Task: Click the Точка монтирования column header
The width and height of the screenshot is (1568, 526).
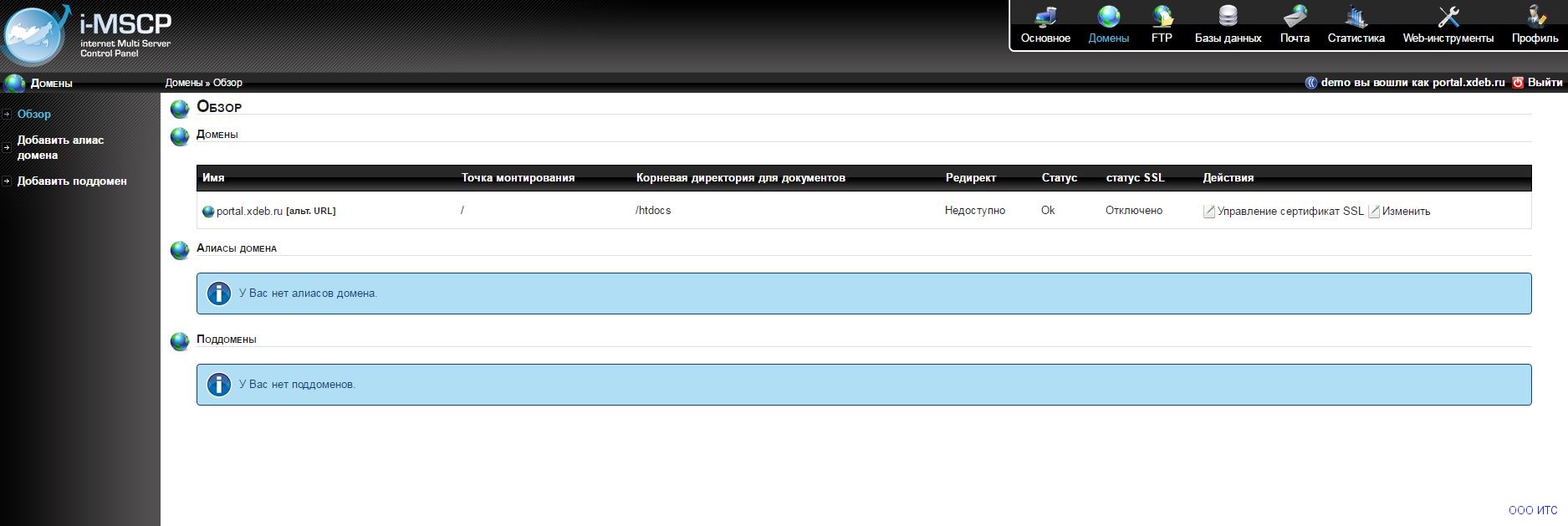Action: click(518, 178)
